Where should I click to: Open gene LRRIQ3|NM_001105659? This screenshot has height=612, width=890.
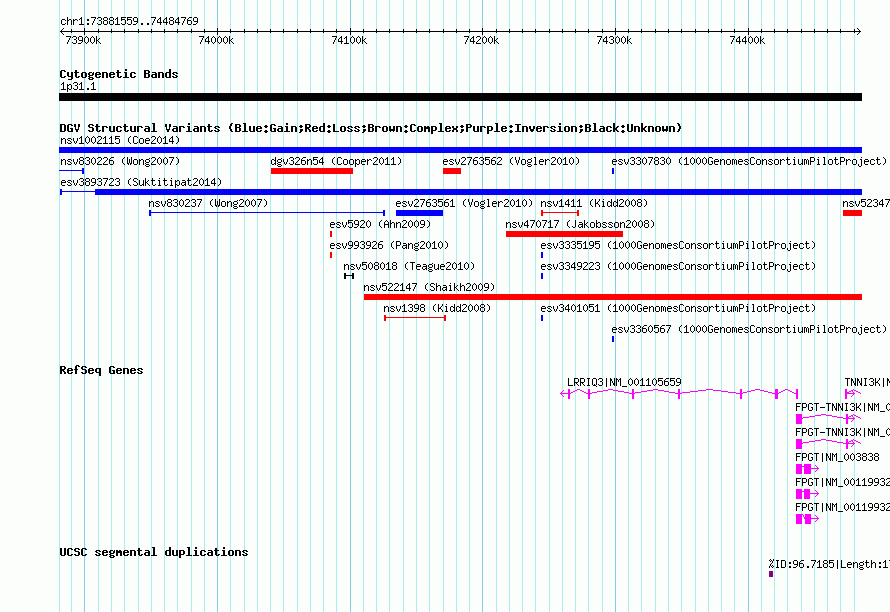click(x=624, y=383)
